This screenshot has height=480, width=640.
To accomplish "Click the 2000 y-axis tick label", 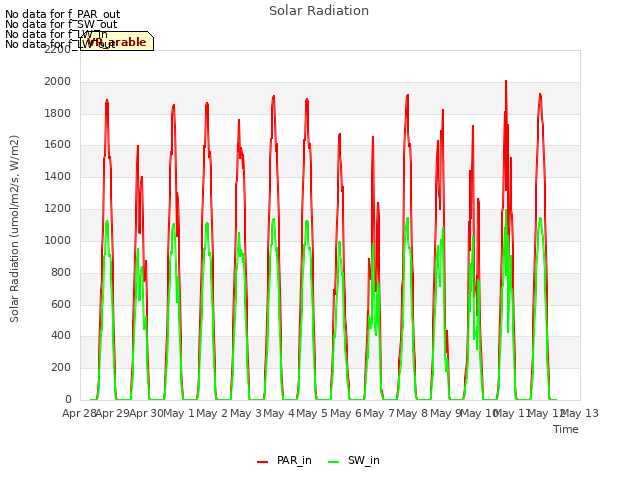I will tap(58, 82).
